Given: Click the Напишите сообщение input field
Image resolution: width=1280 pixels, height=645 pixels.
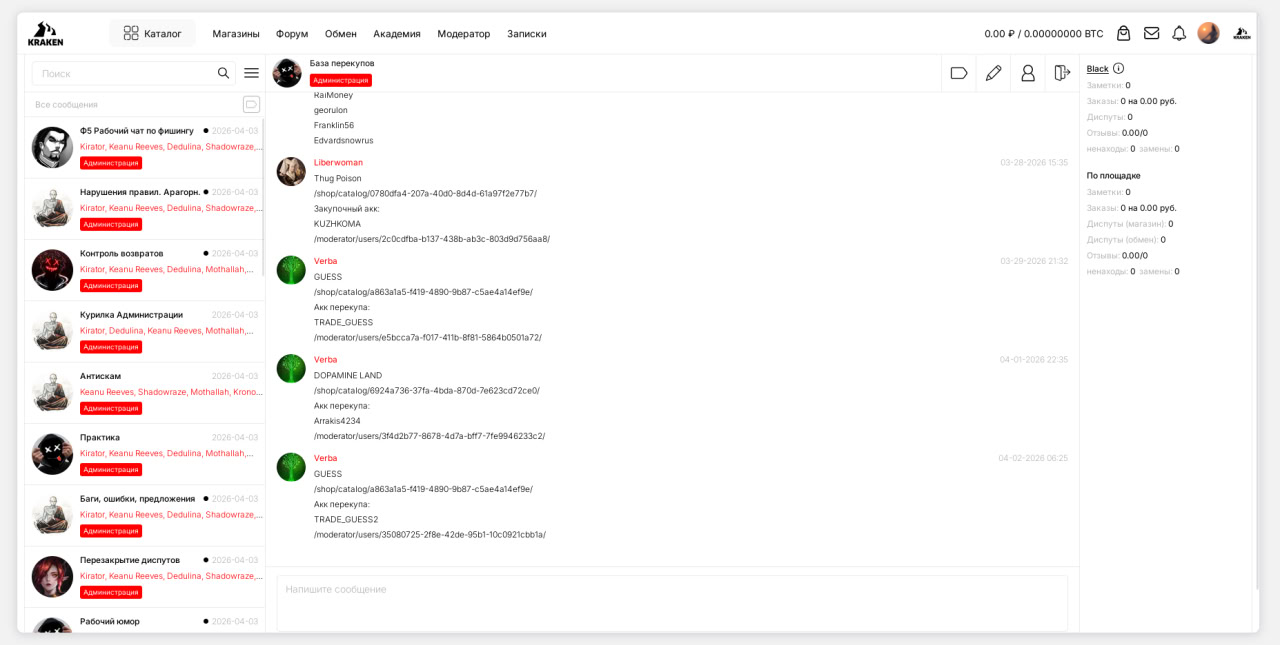Looking at the screenshot, I should (671, 602).
